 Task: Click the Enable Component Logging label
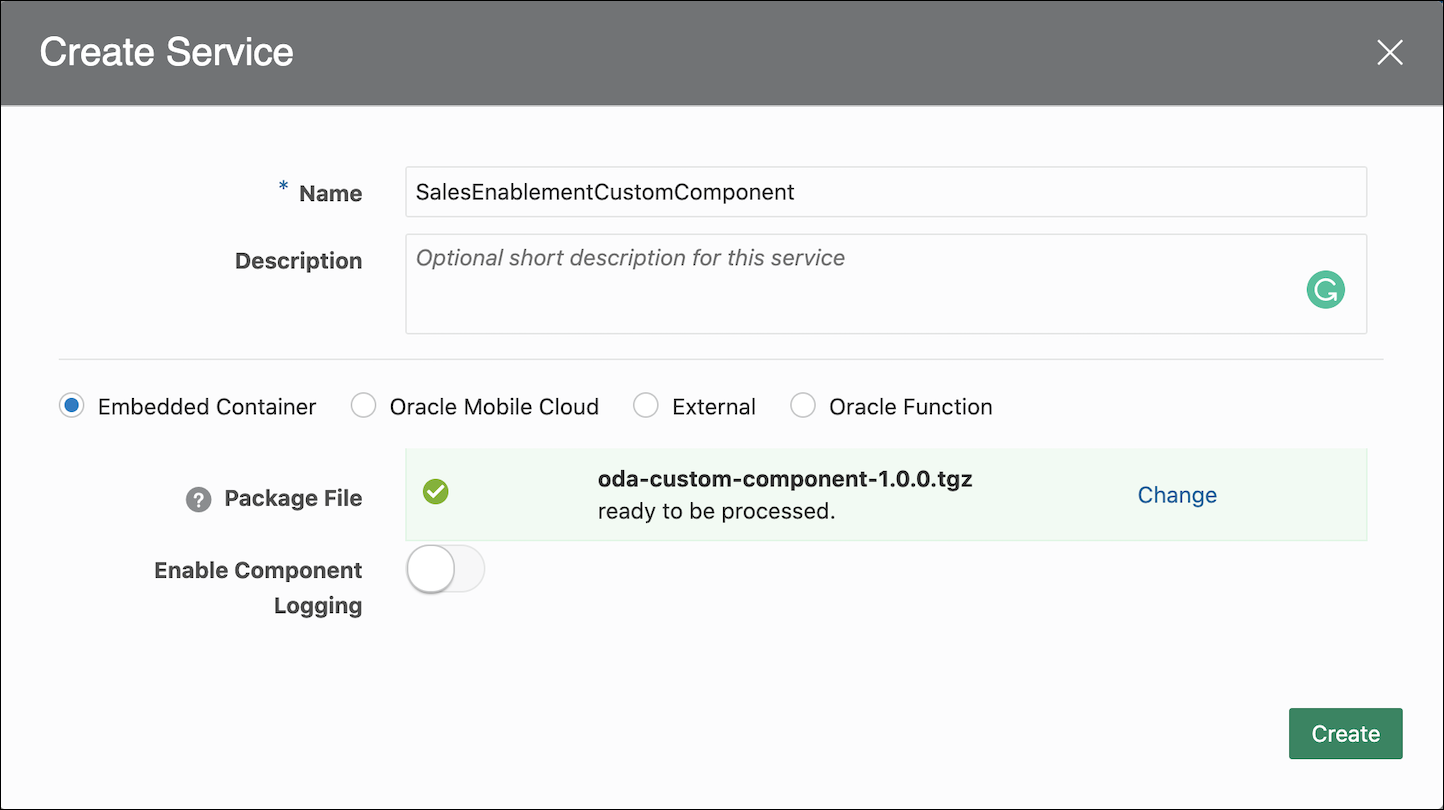(257, 587)
